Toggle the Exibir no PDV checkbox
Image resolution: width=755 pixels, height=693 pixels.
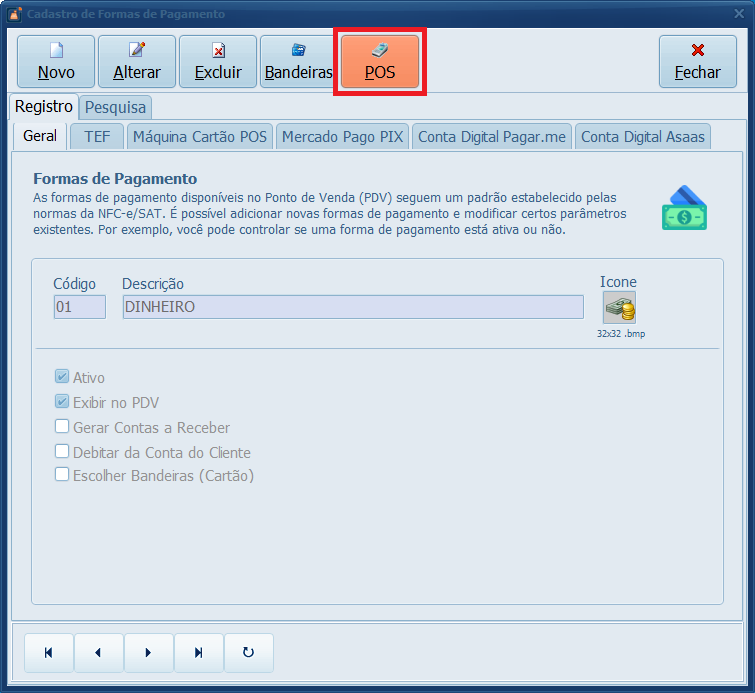(62, 401)
